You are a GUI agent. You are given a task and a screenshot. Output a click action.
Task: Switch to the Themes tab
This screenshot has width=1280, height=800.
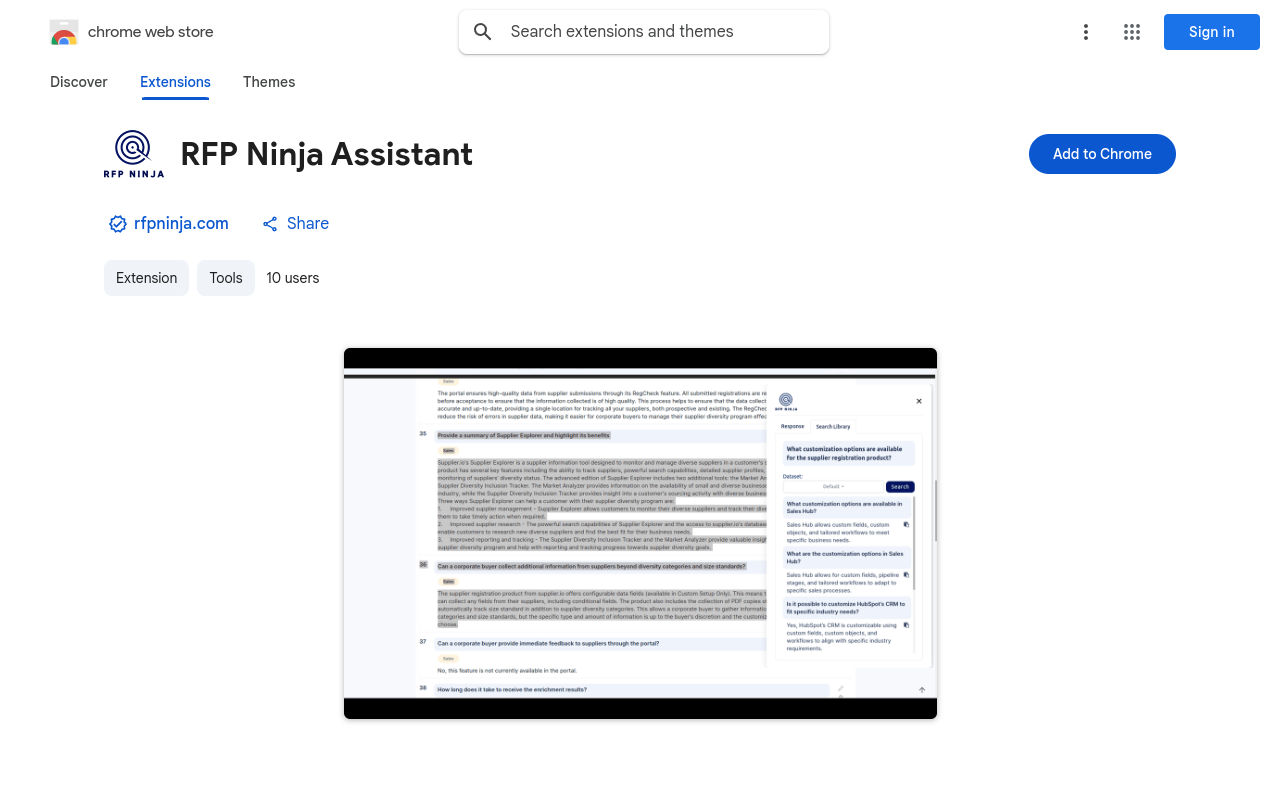click(x=269, y=82)
